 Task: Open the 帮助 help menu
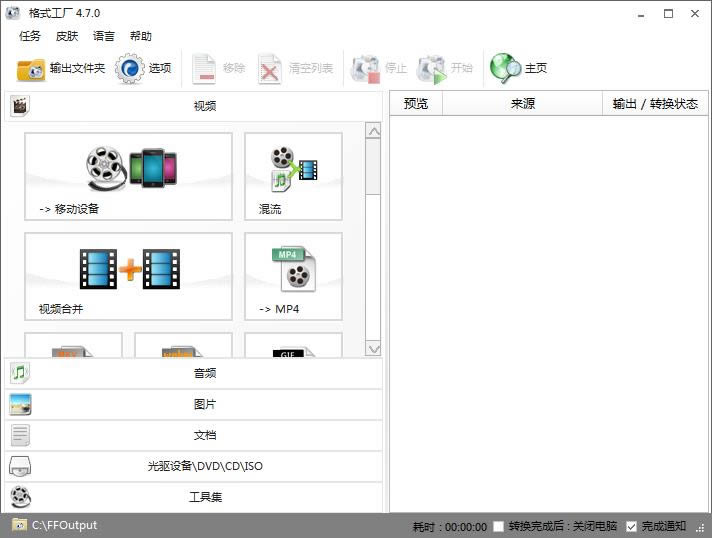141,36
